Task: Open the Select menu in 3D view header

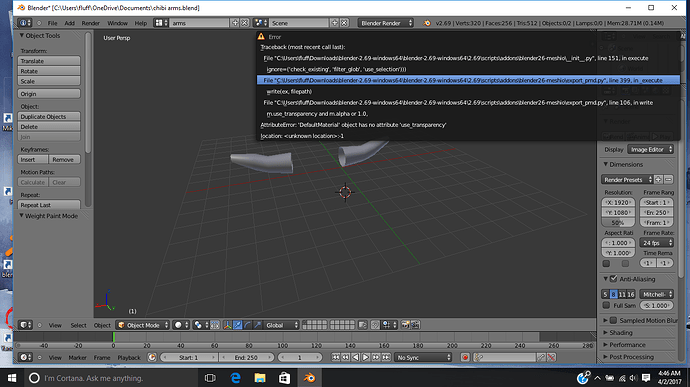Action: coord(78,325)
